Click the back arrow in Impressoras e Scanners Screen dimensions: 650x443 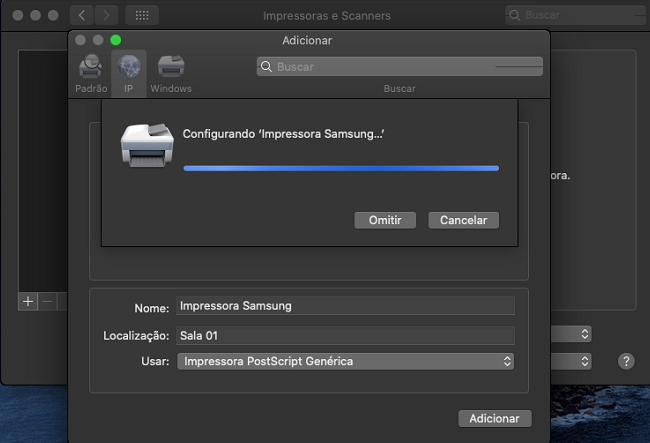click(x=82, y=16)
